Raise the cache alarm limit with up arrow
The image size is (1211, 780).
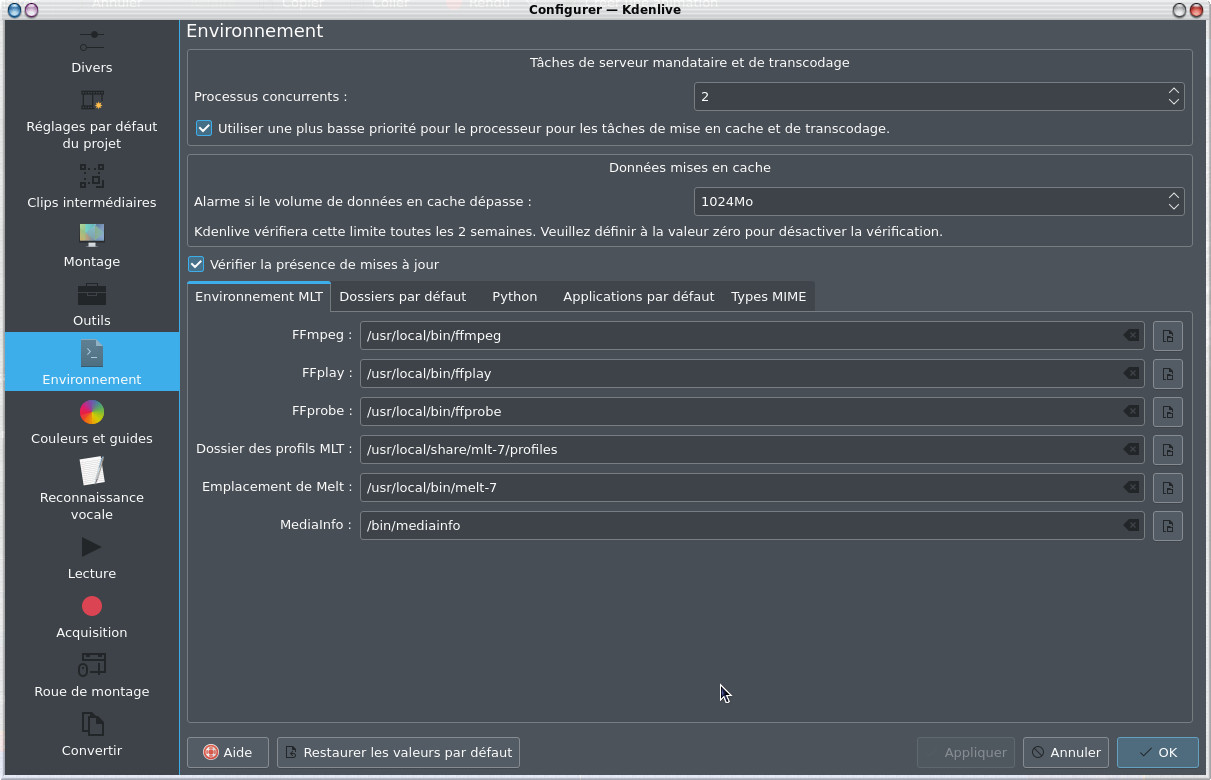1174,196
